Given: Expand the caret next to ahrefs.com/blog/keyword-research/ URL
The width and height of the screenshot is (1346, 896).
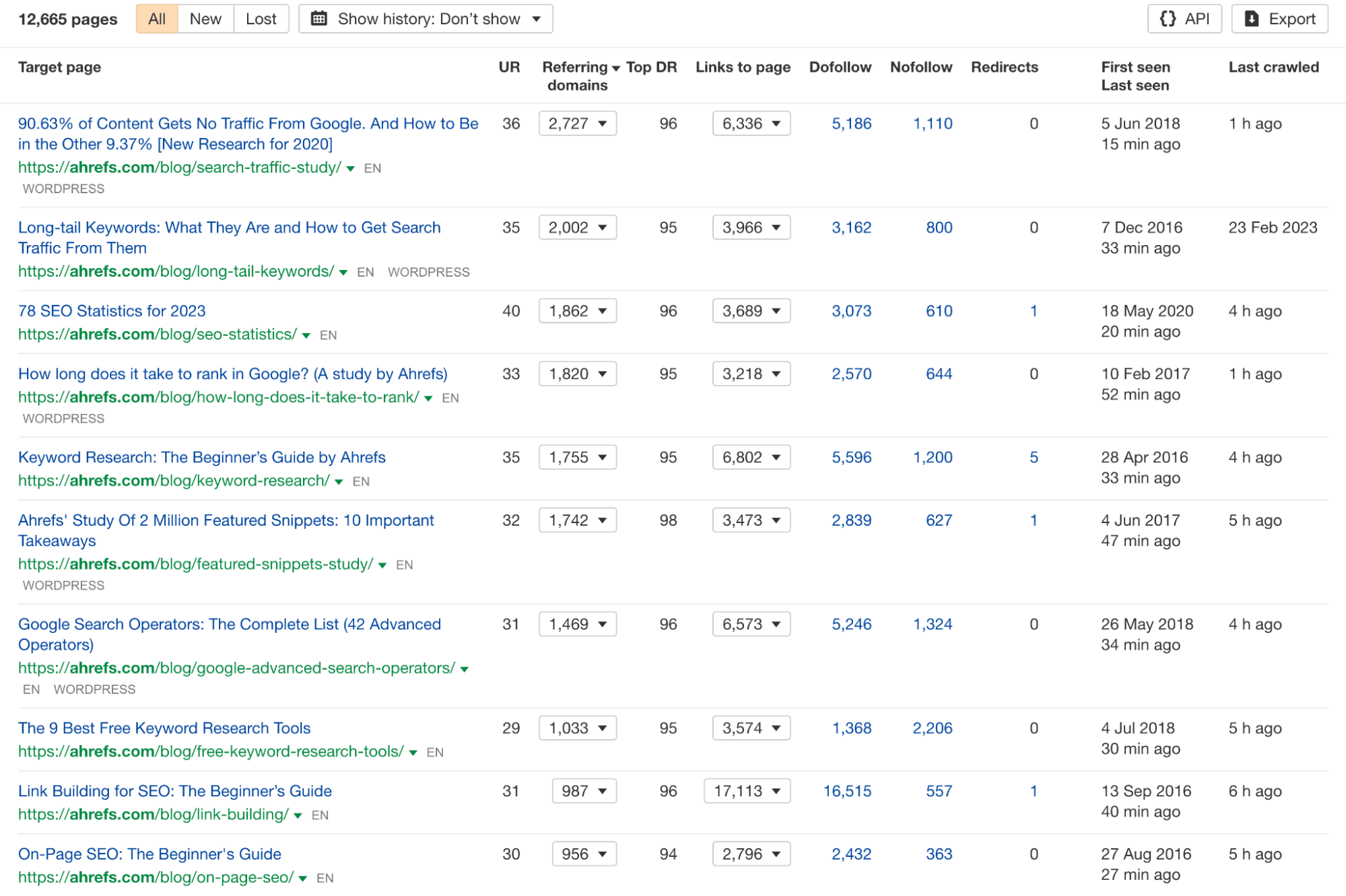Looking at the screenshot, I should [339, 481].
